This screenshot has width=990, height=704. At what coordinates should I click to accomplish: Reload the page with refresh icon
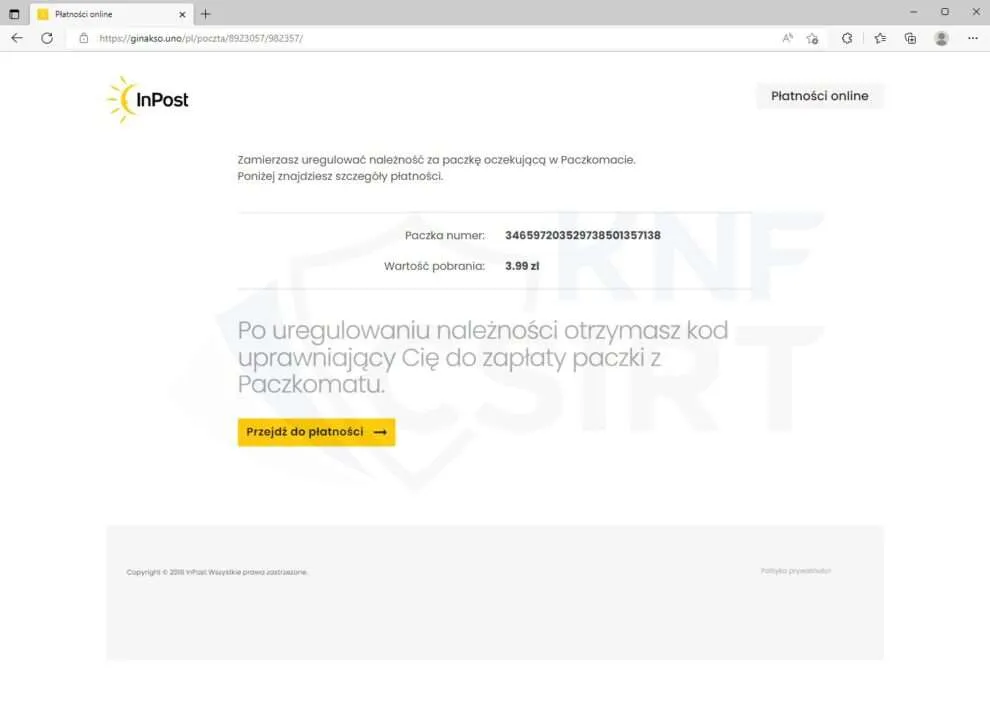click(47, 38)
